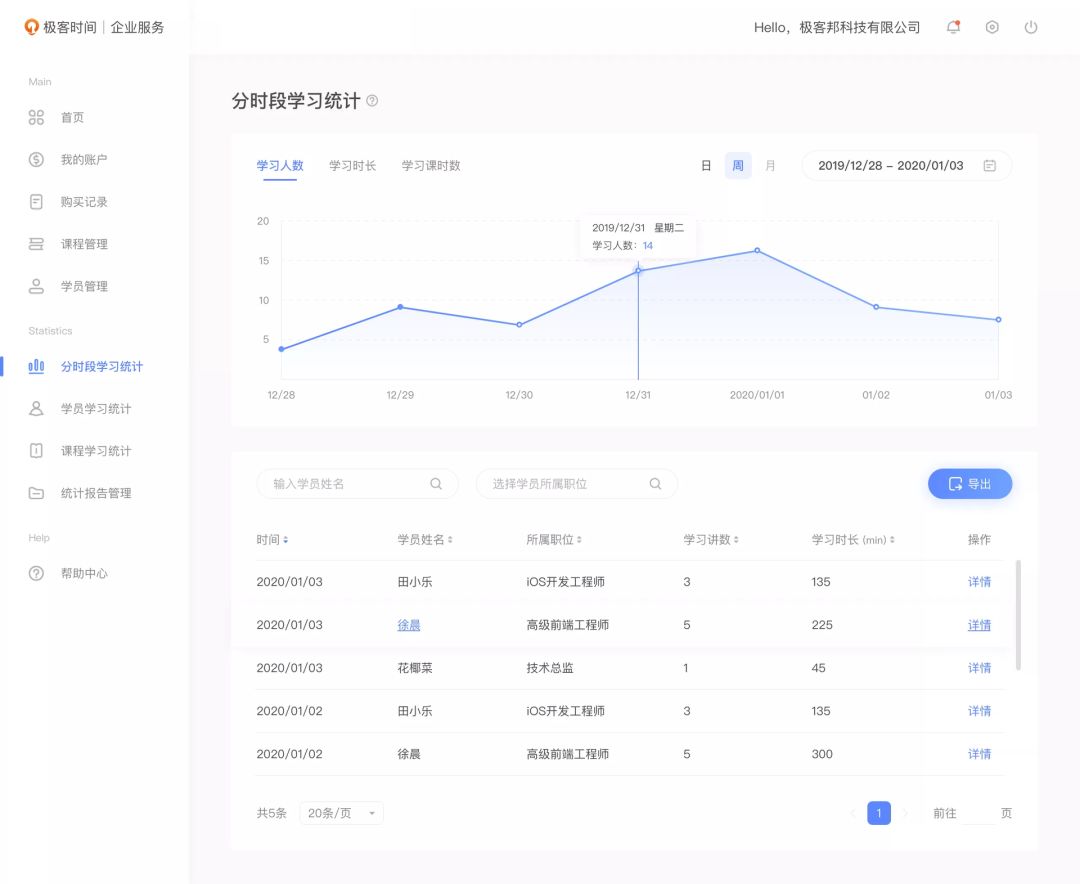Open 帮助中心 in the sidebar
The image size is (1080, 884).
[x=84, y=573]
